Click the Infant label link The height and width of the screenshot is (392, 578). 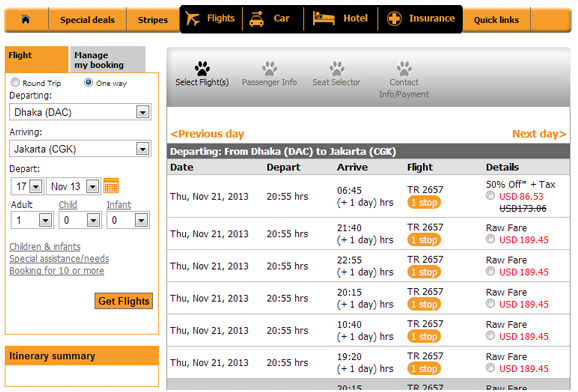[x=119, y=205]
